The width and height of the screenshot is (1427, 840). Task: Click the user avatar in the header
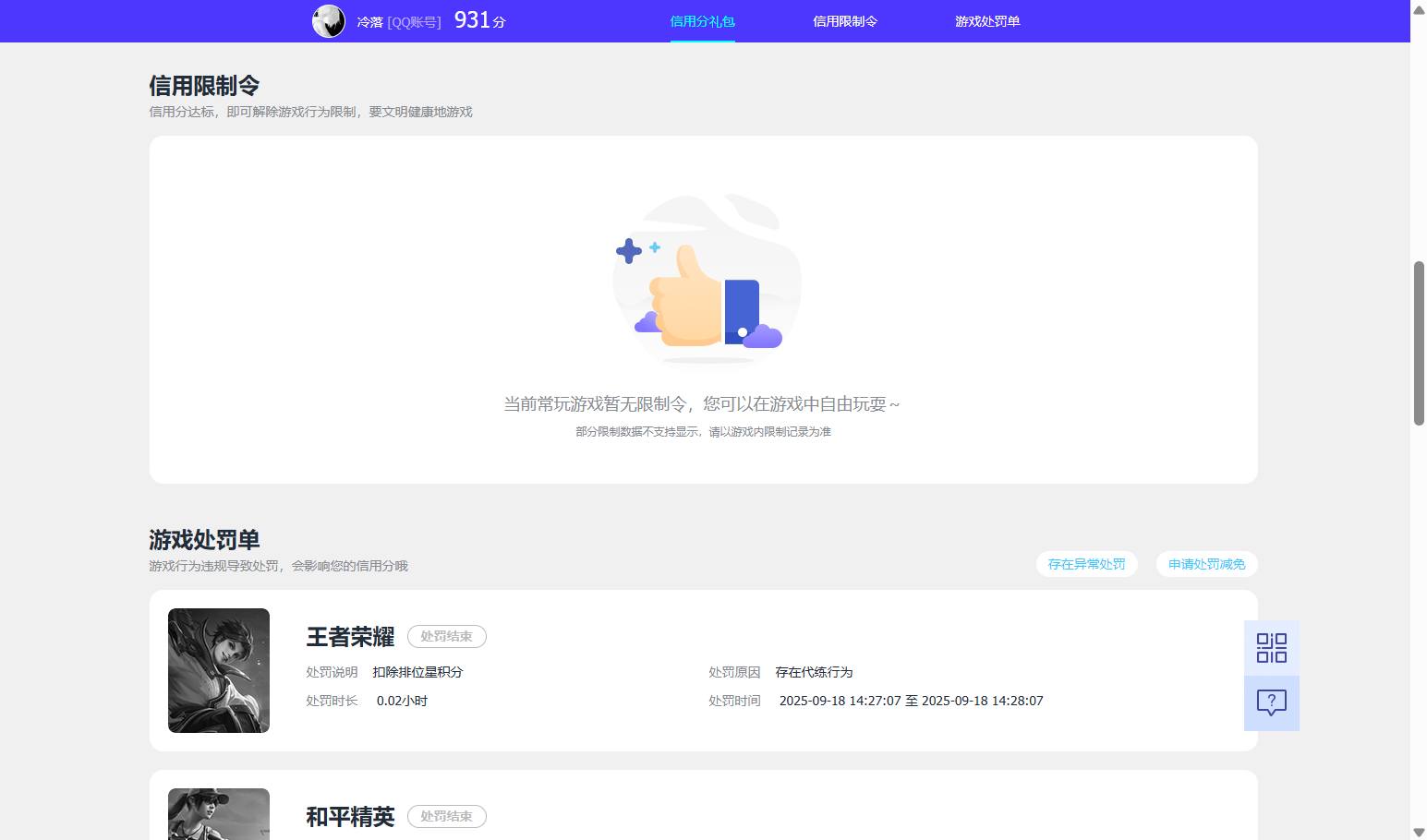point(329,21)
